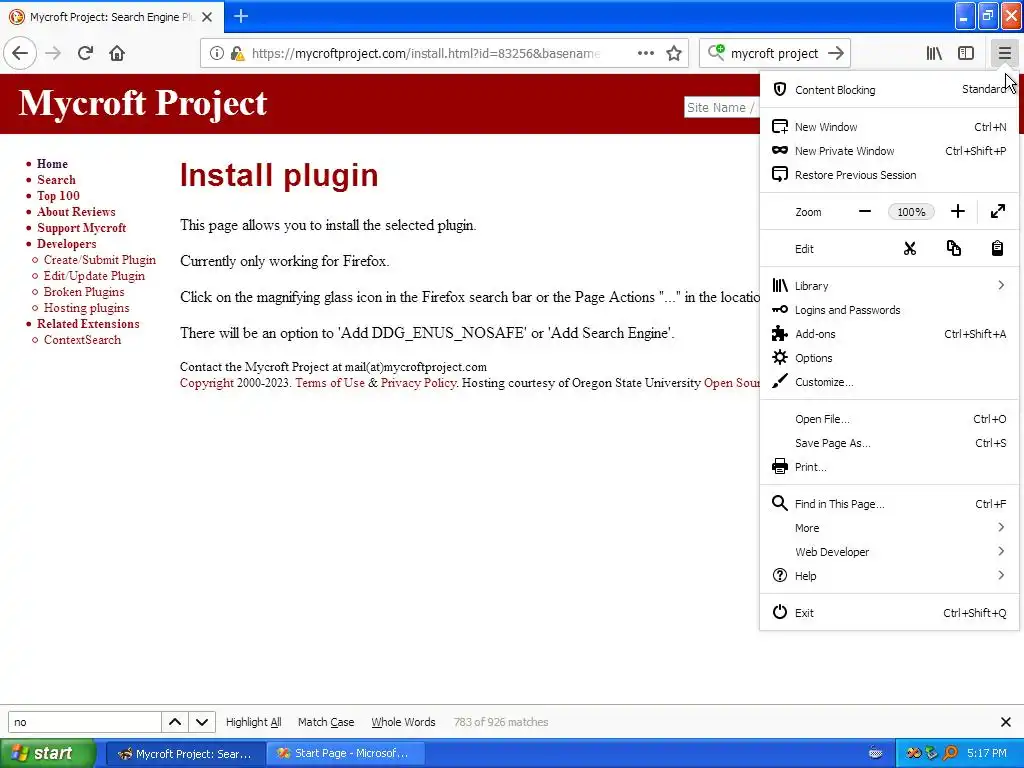Follow the About Reviews link
The width and height of the screenshot is (1024, 768).
[x=76, y=212]
